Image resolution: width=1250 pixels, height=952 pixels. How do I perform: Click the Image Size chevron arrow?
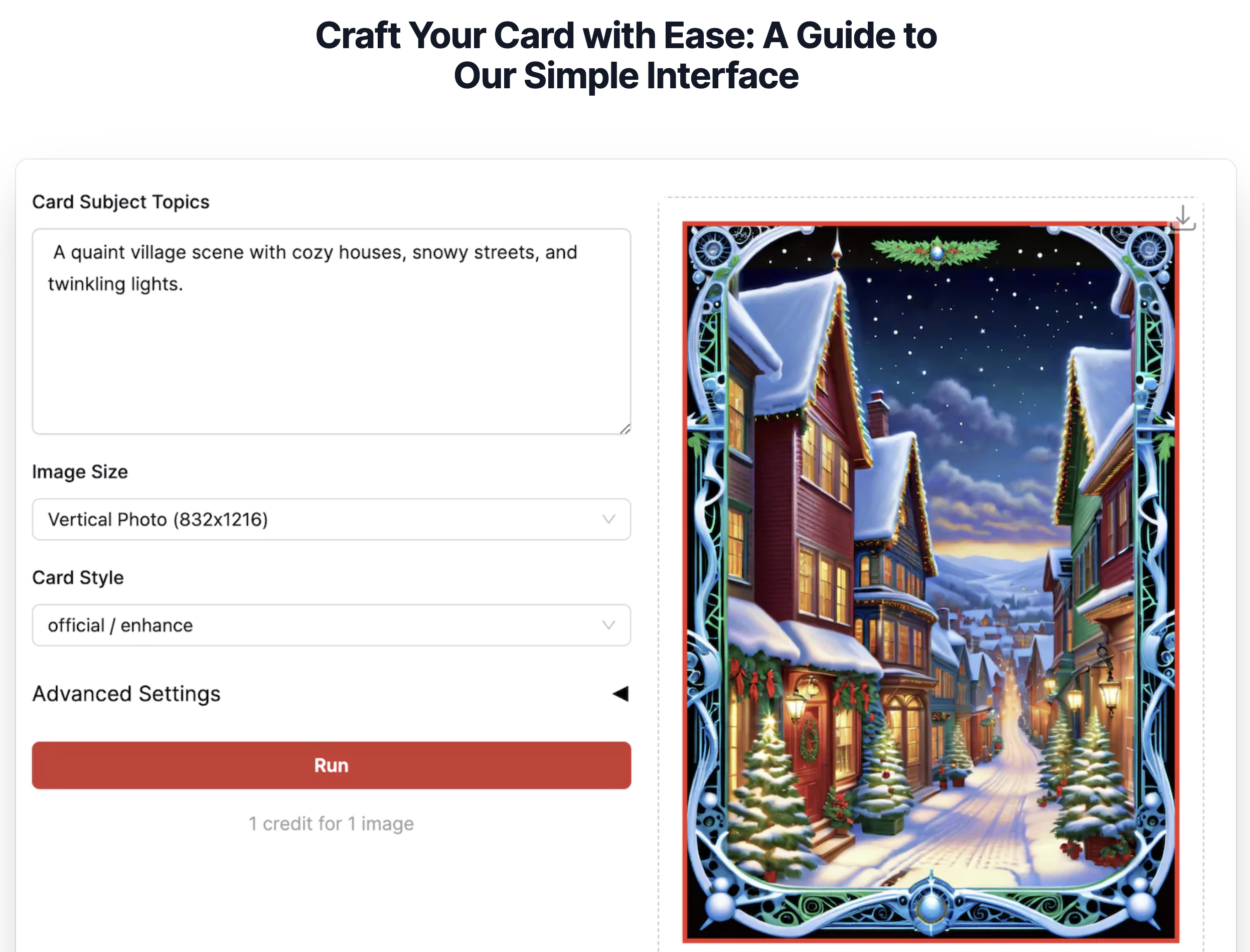608,519
